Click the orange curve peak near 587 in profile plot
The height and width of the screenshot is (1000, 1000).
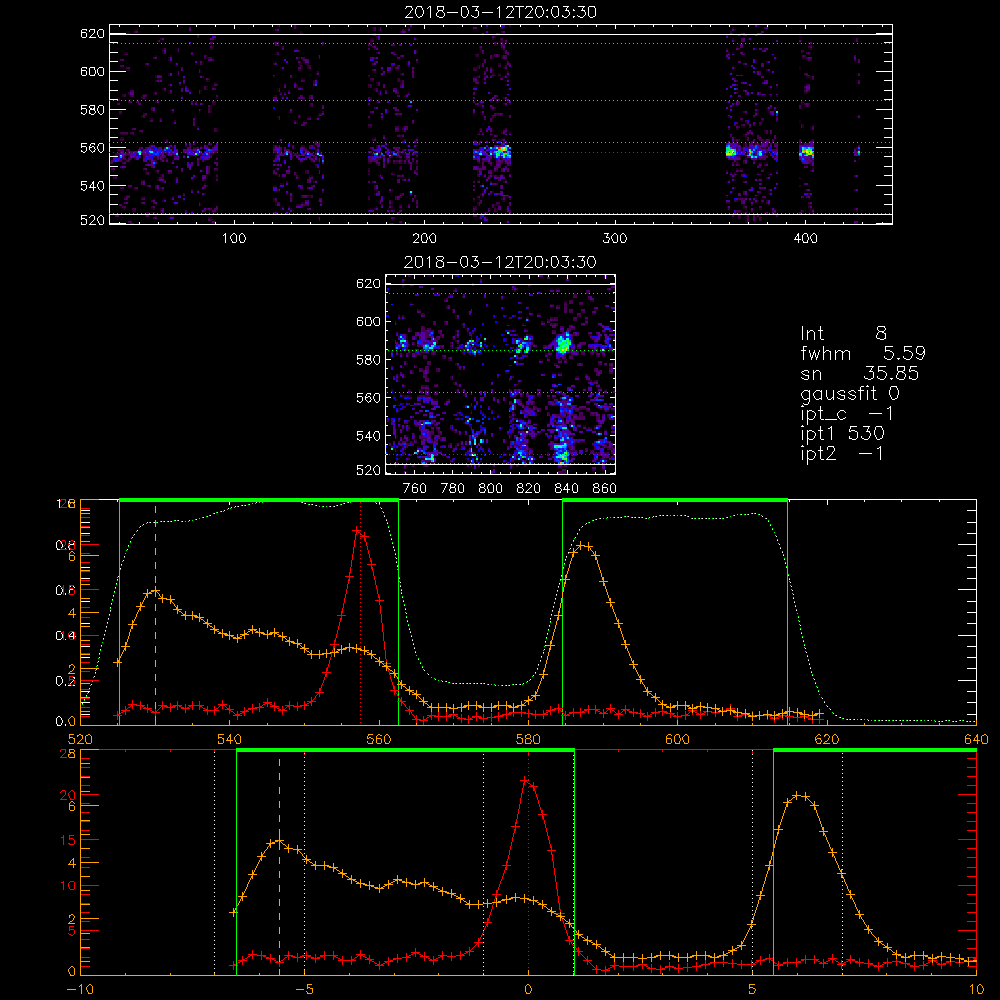click(582, 545)
